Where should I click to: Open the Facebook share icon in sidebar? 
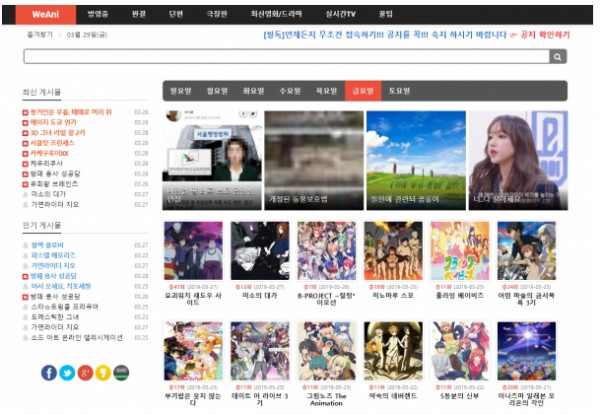click(x=49, y=373)
